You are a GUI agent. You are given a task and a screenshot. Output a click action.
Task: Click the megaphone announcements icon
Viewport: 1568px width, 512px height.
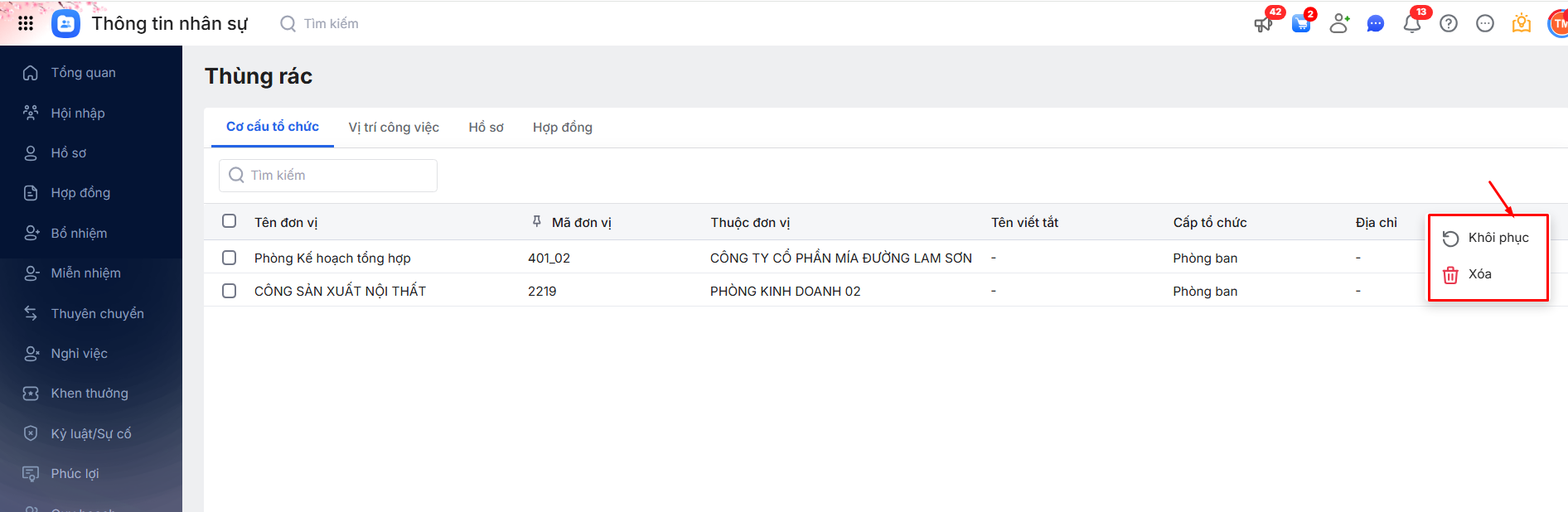tap(1263, 24)
